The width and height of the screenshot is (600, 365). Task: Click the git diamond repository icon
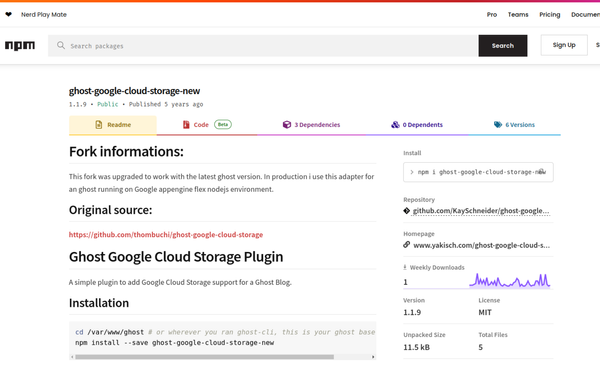point(406,211)
